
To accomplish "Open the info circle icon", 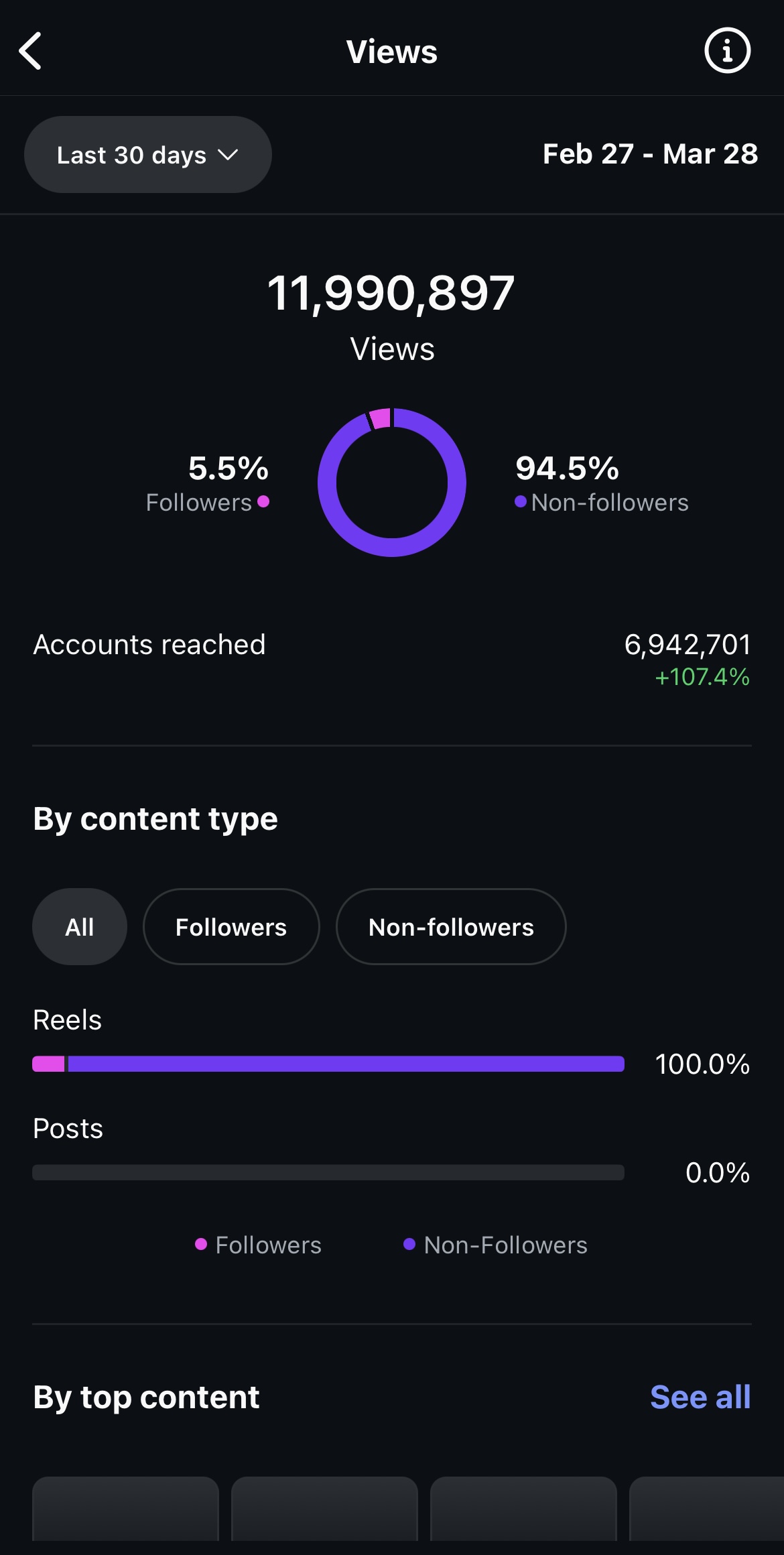I will point(727,50).
